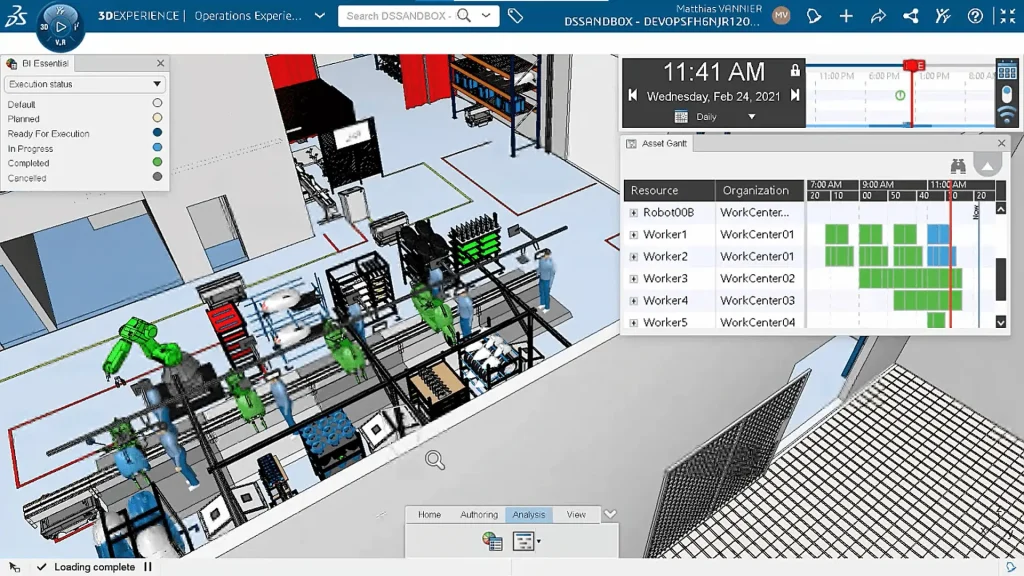
Task: Click the tag icon beside search
Action: click(x=515, y=16)
